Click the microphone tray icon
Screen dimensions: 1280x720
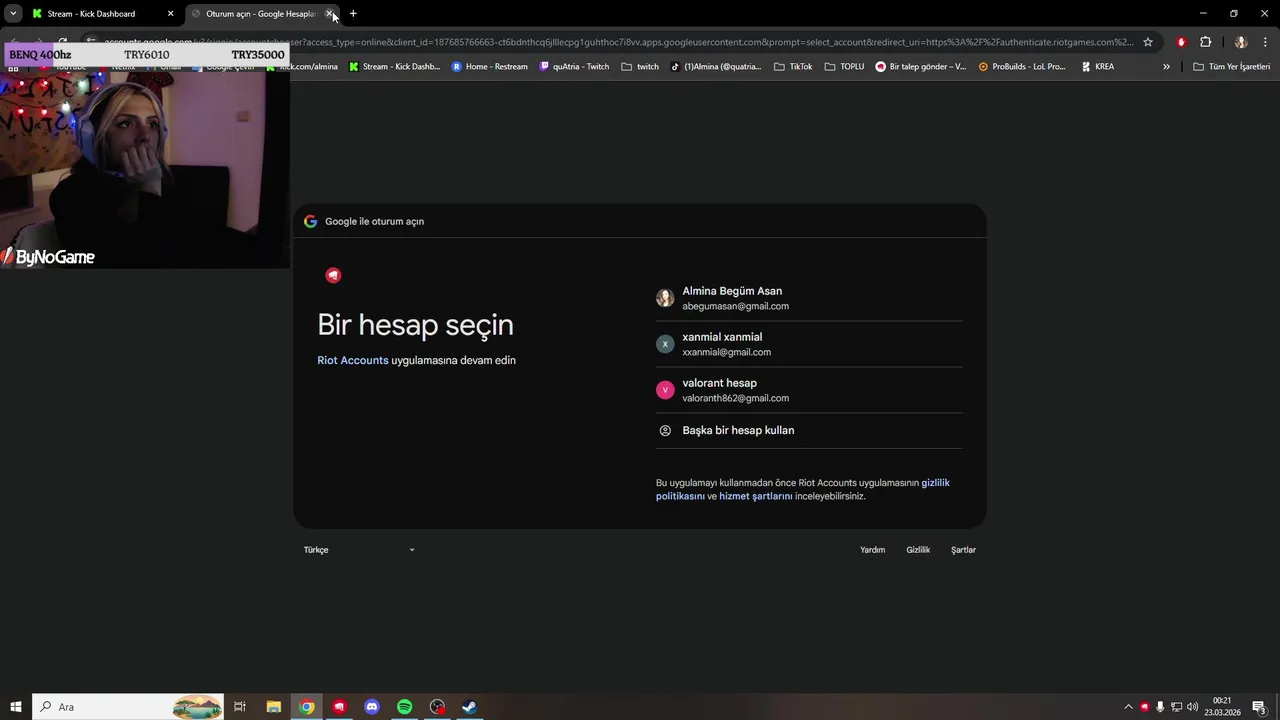(x=1160, y=707)
